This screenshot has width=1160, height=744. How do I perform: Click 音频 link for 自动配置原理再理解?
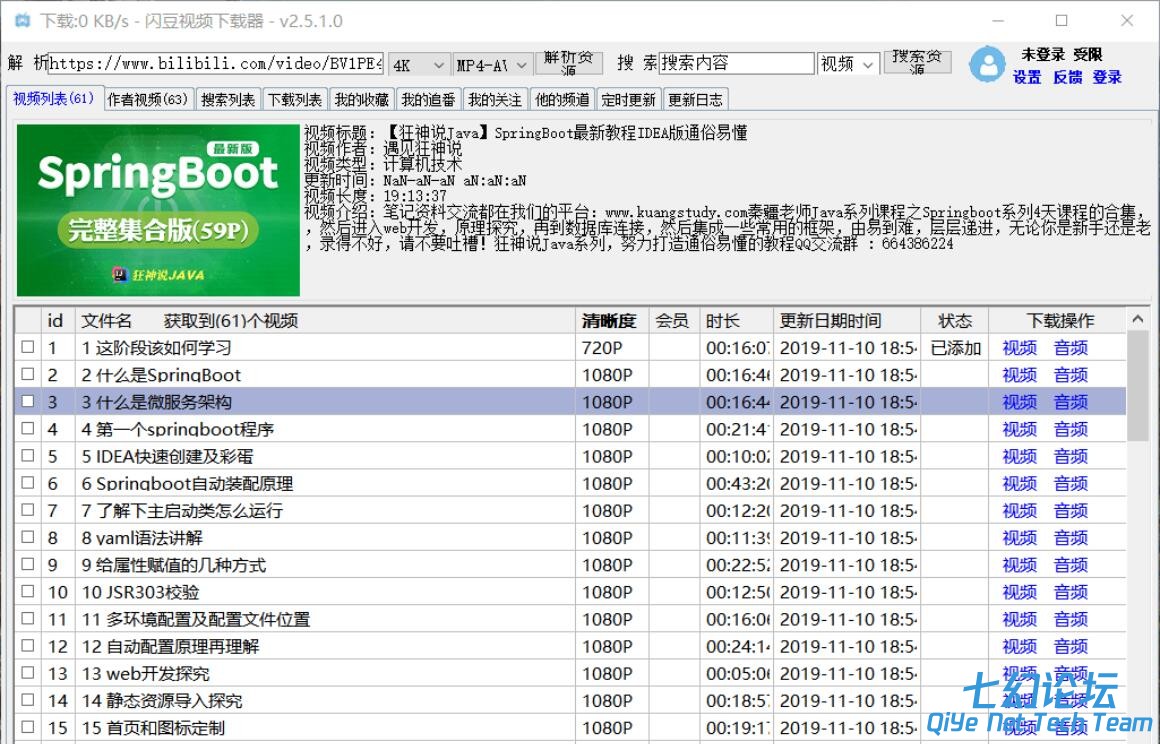click(x=1070, y=646)
